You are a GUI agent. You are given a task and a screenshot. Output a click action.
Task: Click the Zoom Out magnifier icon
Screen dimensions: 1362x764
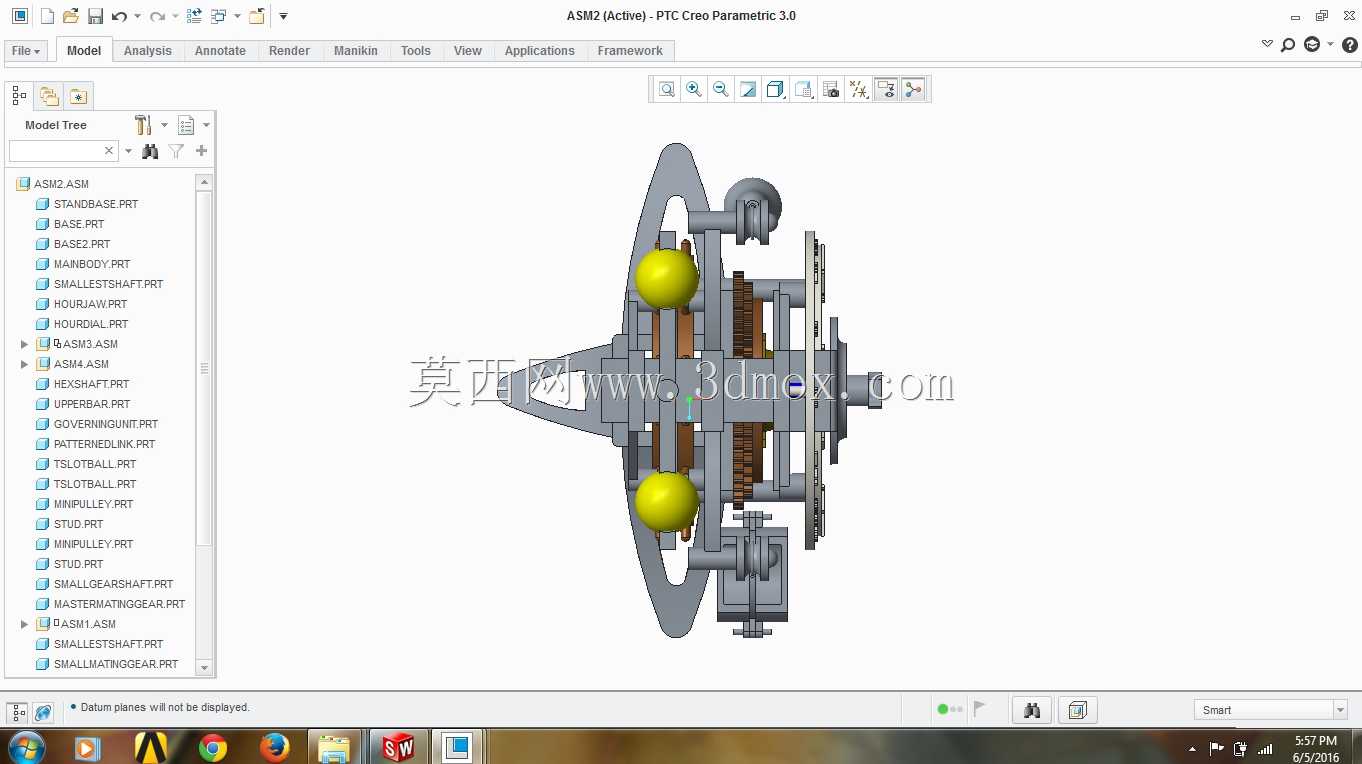(721, 89)
